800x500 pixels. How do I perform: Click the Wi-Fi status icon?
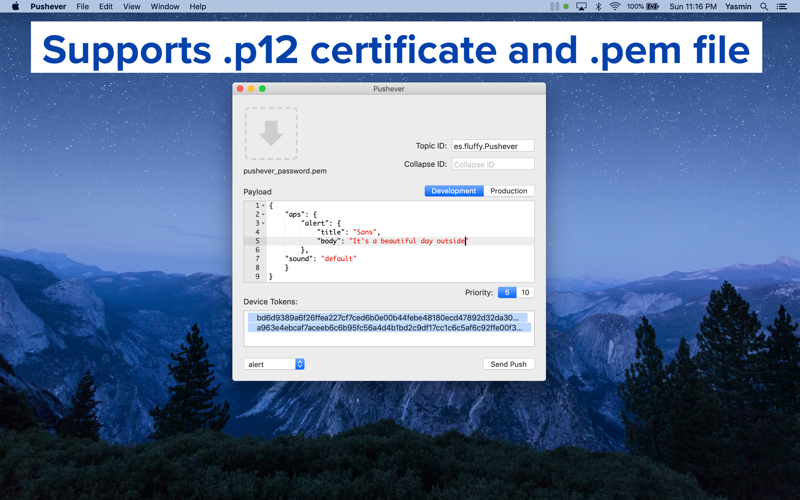(615, 7)
